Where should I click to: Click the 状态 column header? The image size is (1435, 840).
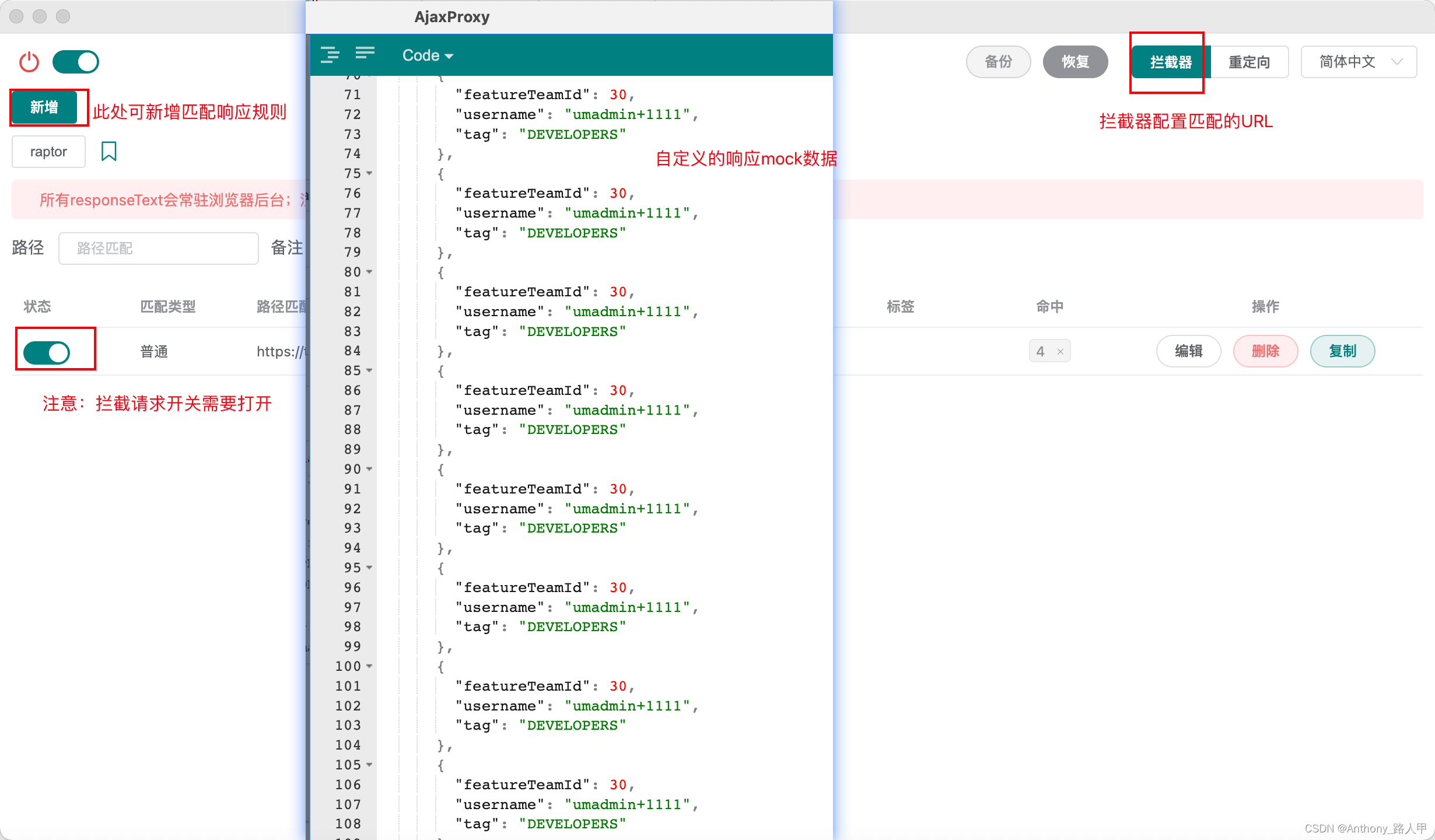coord(37,307)
